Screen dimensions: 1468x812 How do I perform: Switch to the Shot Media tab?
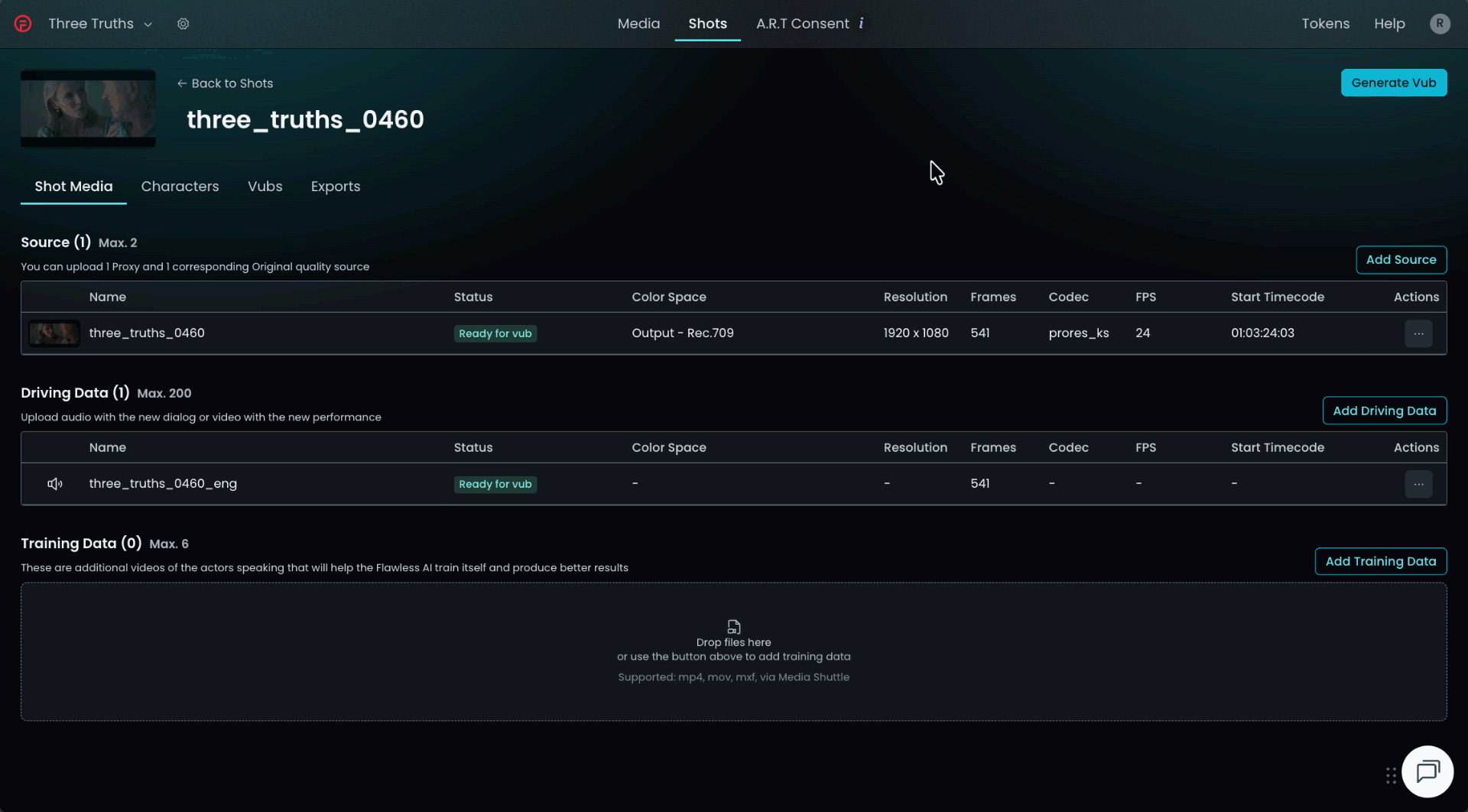[x=73, y=187]
